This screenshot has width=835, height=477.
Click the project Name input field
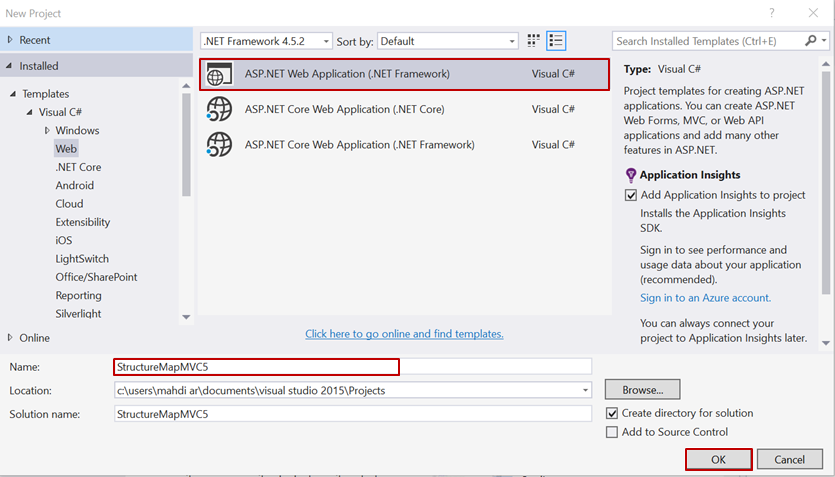(353, 367)
